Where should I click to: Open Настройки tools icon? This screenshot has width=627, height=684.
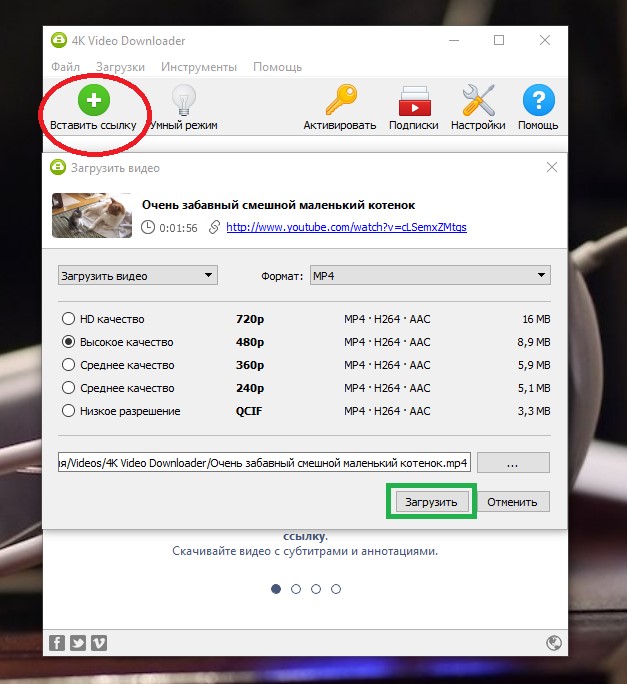pyautogui.click(x=478, y=101)
